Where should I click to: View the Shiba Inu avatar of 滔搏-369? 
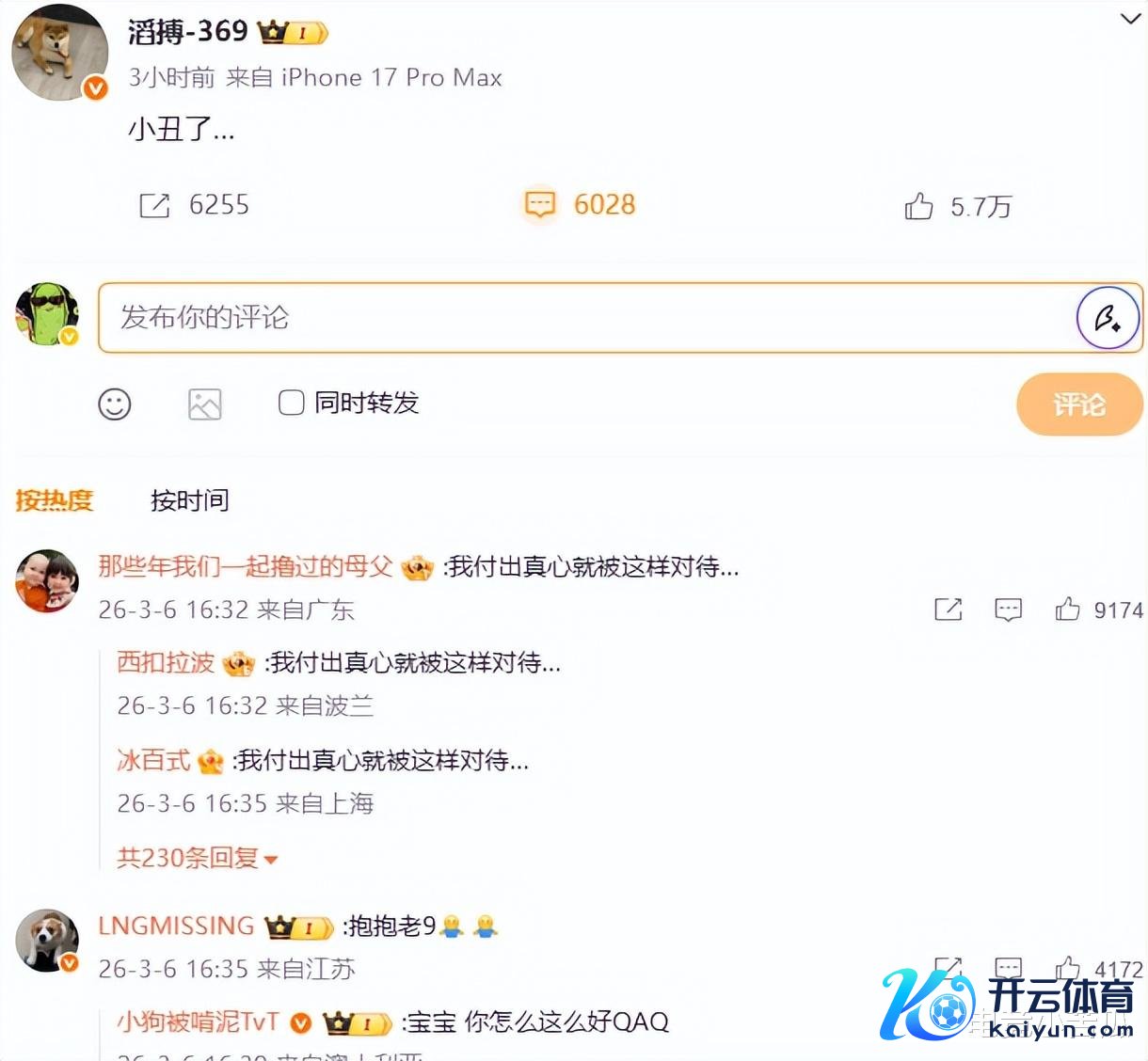tap(59, 52)
